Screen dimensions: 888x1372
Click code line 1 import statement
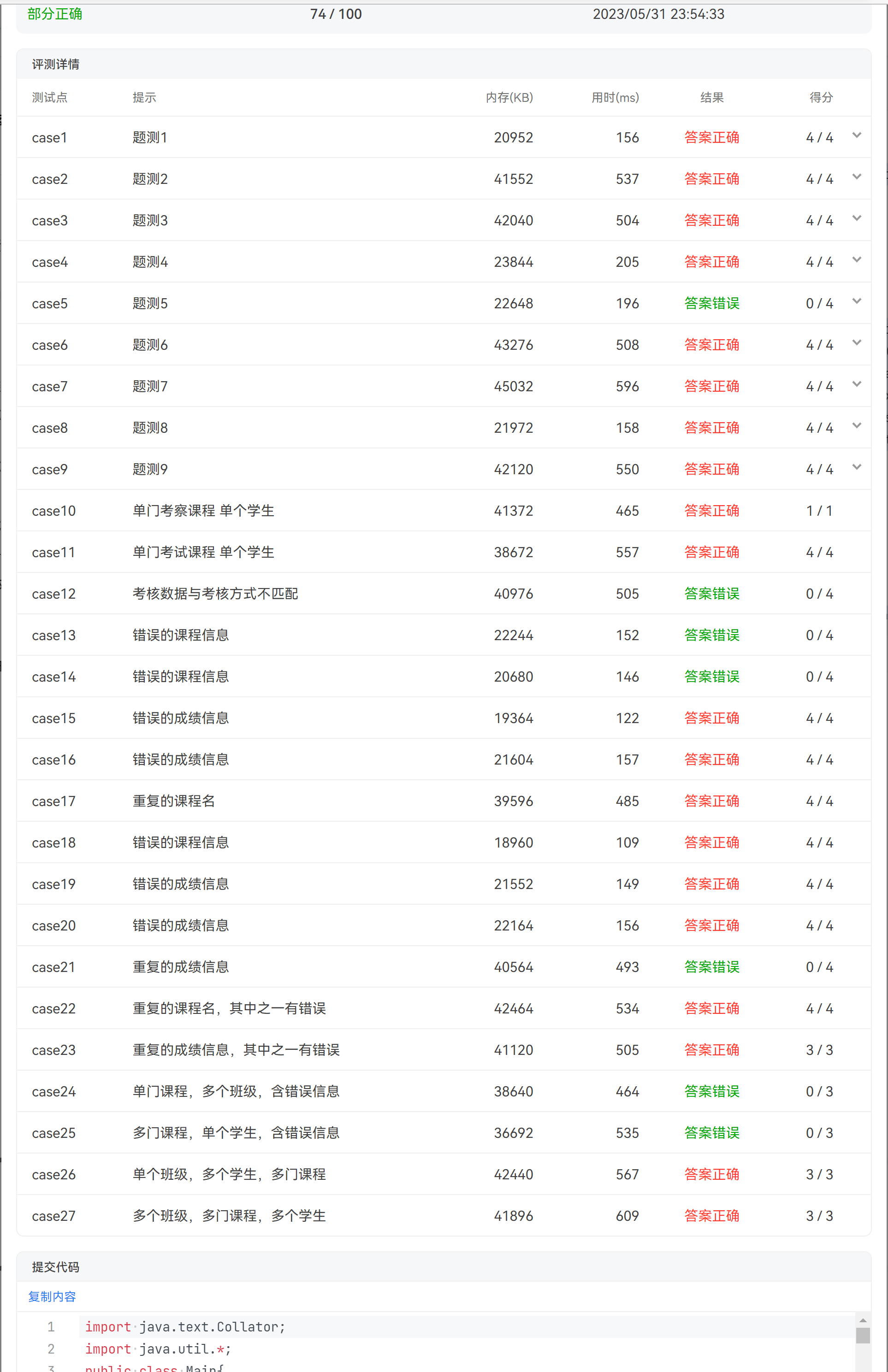(x=184, y=1326)
